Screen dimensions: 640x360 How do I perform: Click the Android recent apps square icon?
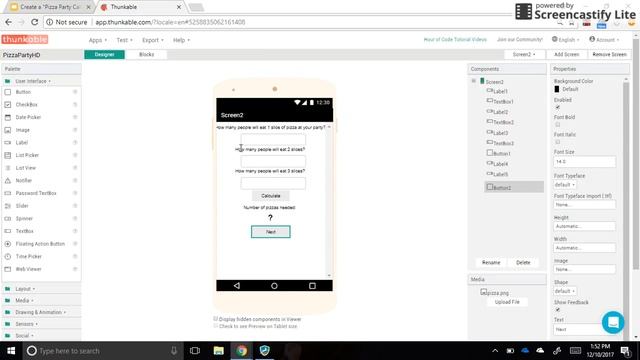312,286
